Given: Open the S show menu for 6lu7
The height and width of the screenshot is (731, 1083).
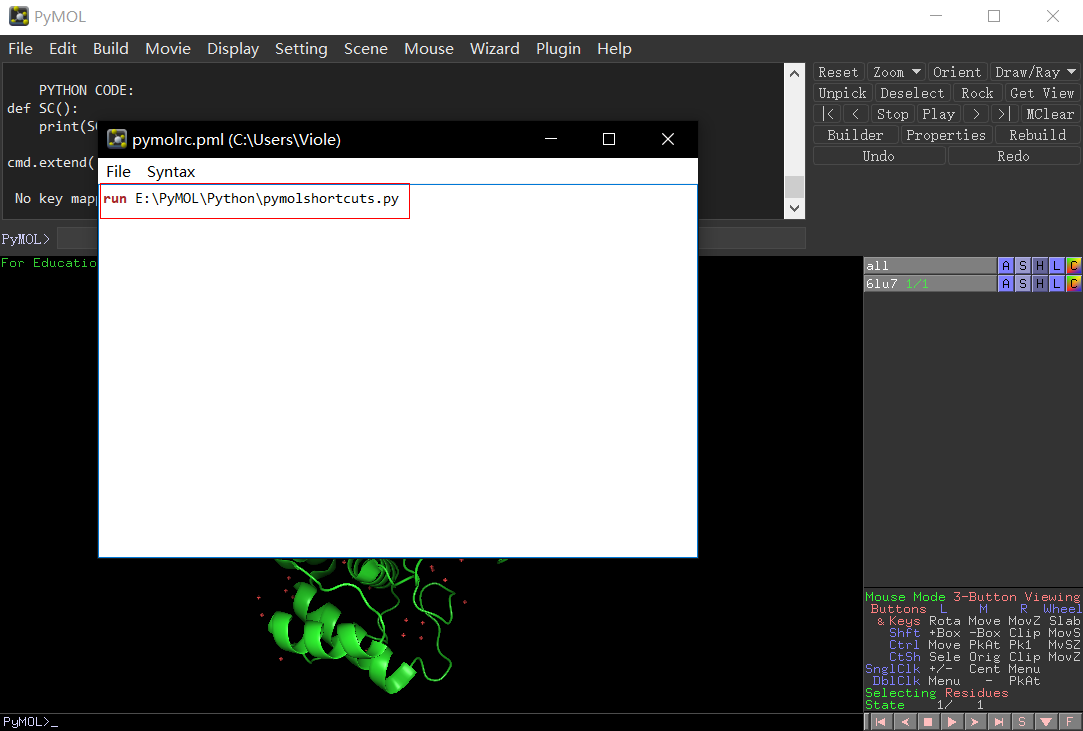Looking at the screenshot, I should [x=1023, y=283].
